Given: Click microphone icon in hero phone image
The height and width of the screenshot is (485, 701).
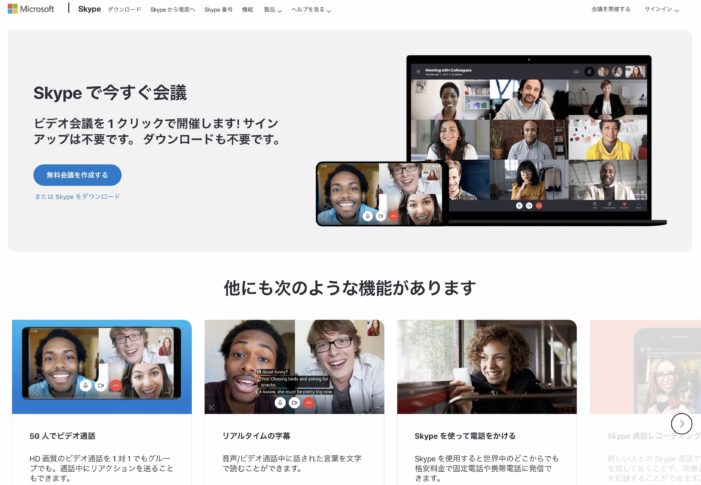Looking at the screenshot, I should tap(367, 215).
